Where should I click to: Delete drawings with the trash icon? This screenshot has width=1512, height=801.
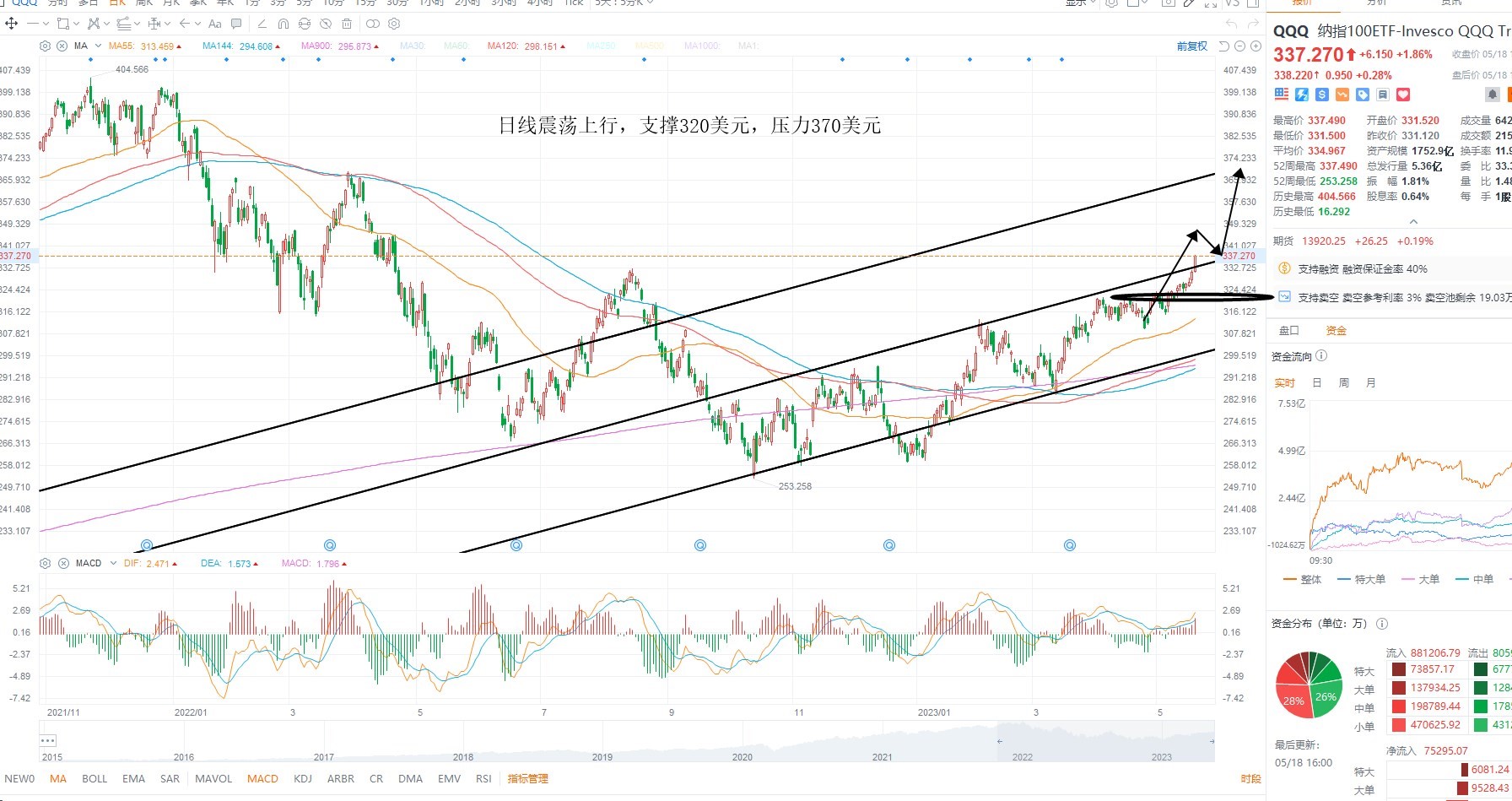(347, 24)
